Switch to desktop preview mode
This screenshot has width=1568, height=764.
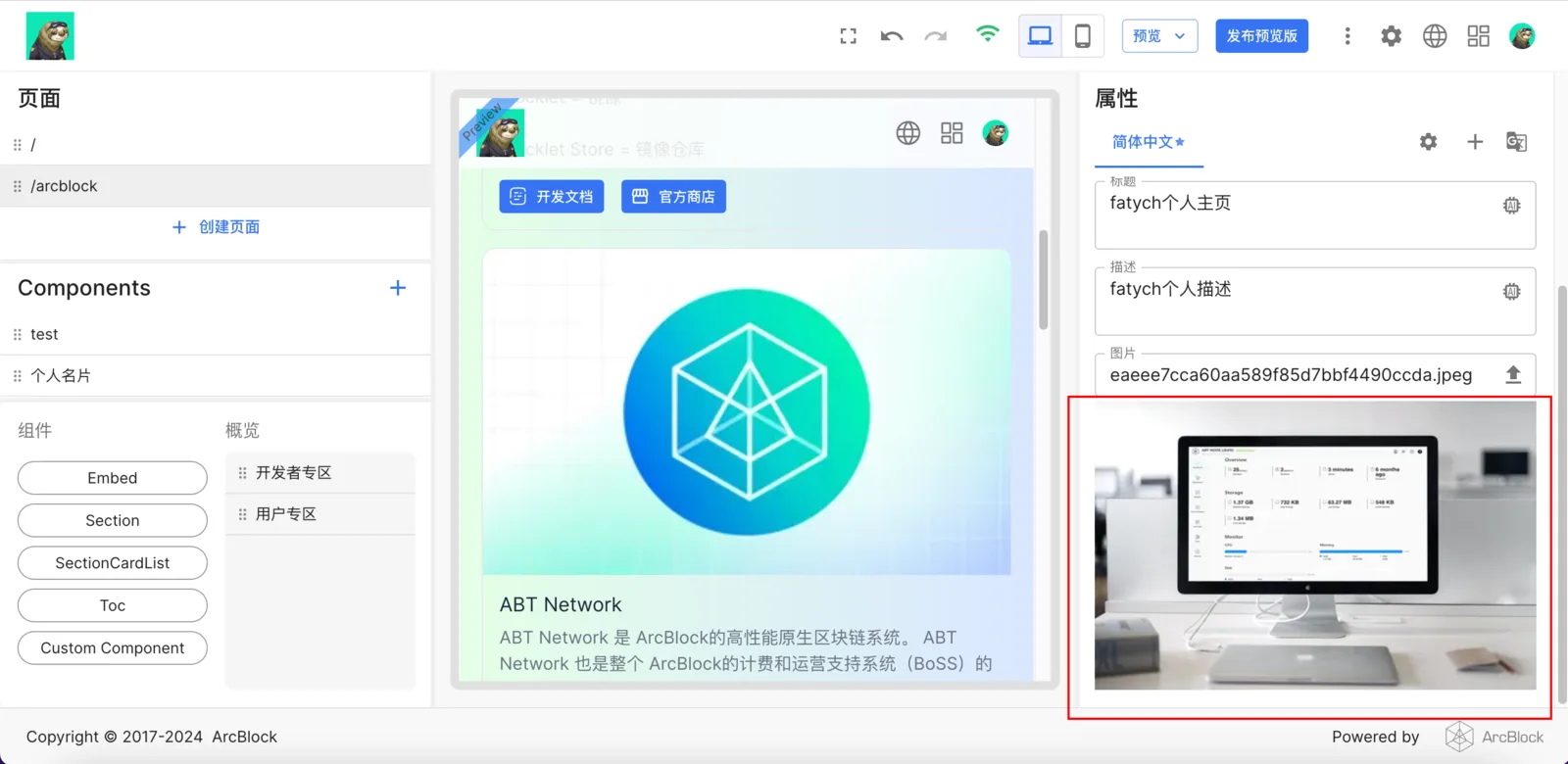click(x=1040, y=36)
